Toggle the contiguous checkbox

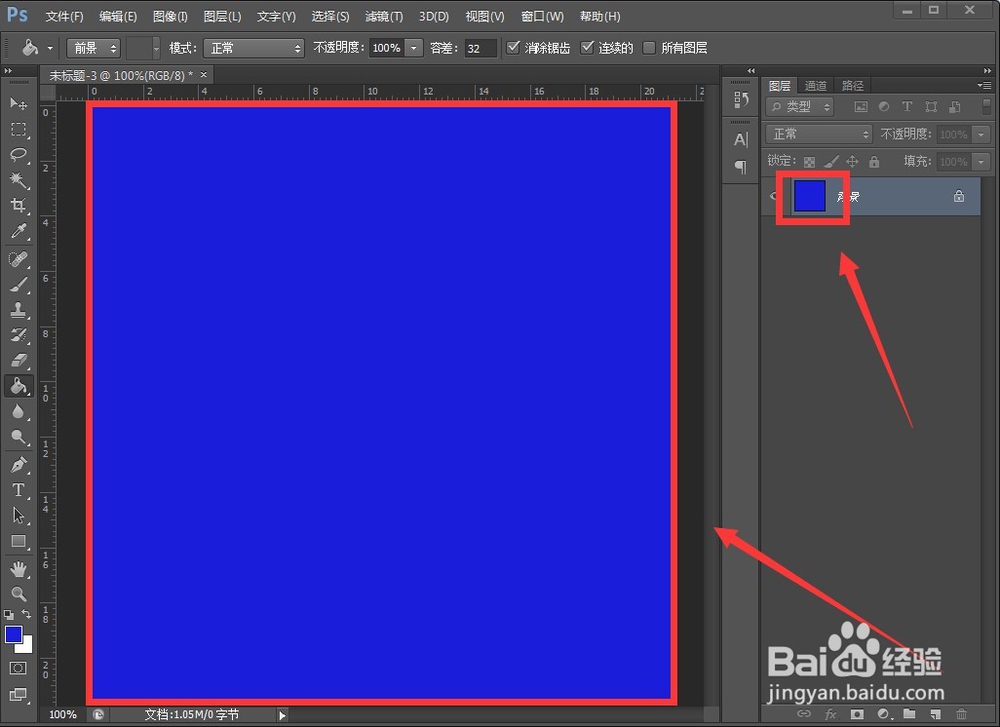tap(587, 47)
